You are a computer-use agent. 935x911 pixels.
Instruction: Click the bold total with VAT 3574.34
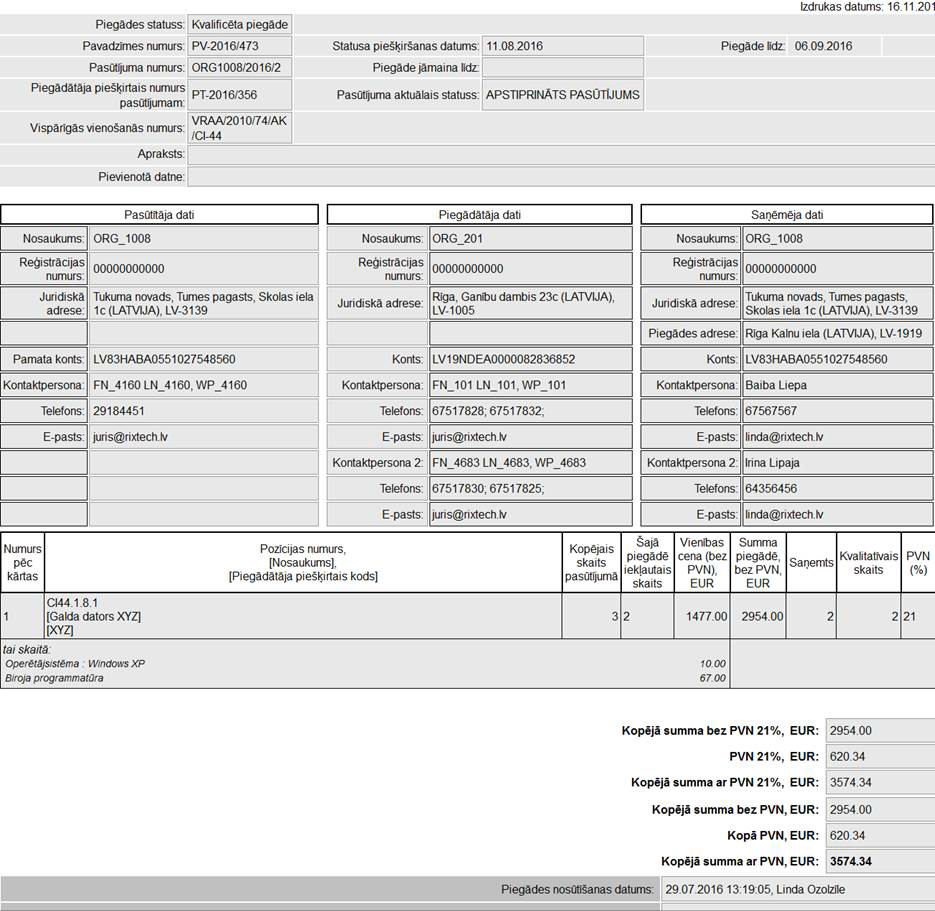tap(879, 861)
